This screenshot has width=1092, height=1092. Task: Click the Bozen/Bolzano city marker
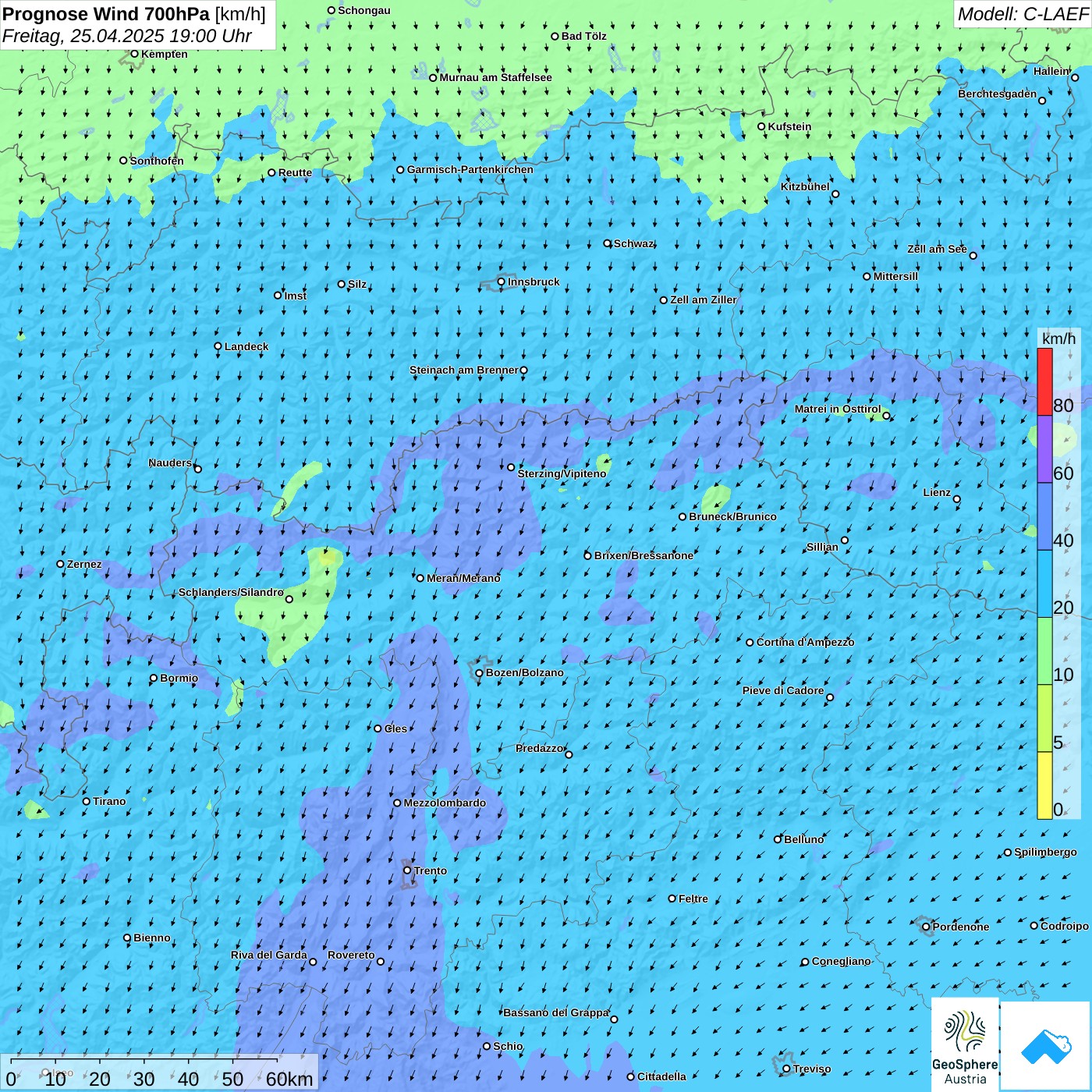click(480, 673)
